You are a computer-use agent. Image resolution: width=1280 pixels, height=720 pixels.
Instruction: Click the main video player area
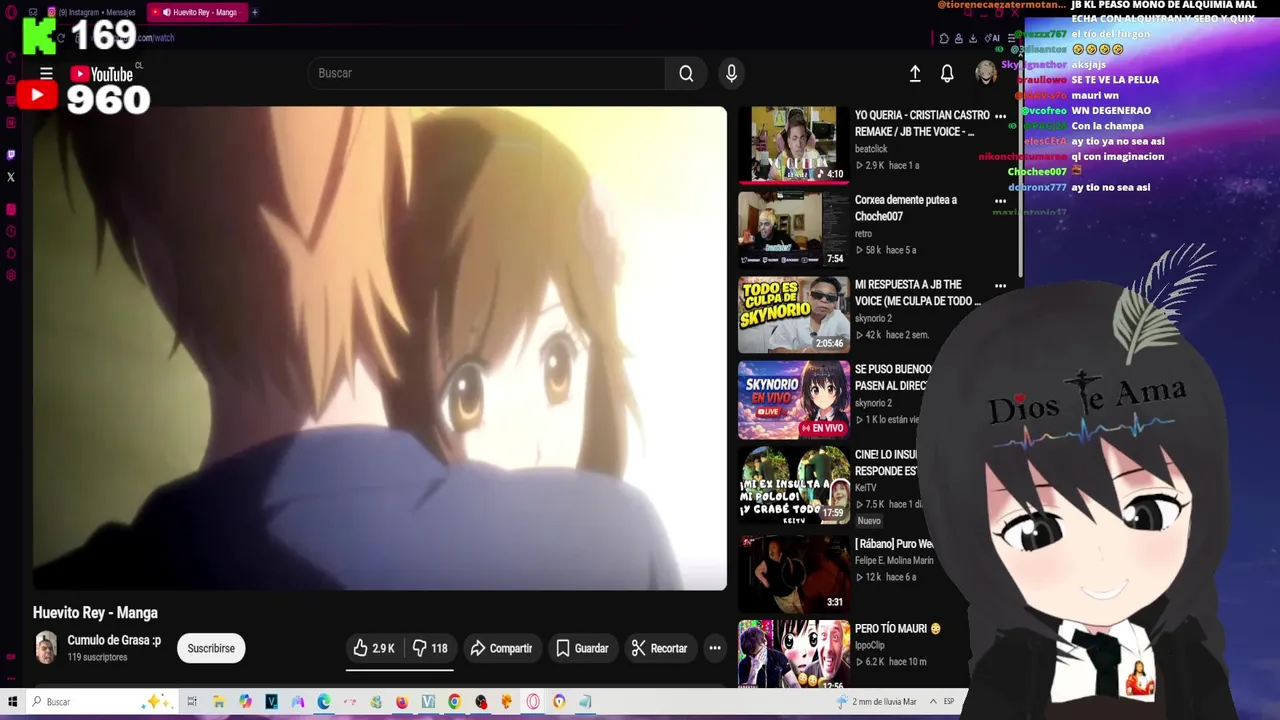[x=380, y=348]
